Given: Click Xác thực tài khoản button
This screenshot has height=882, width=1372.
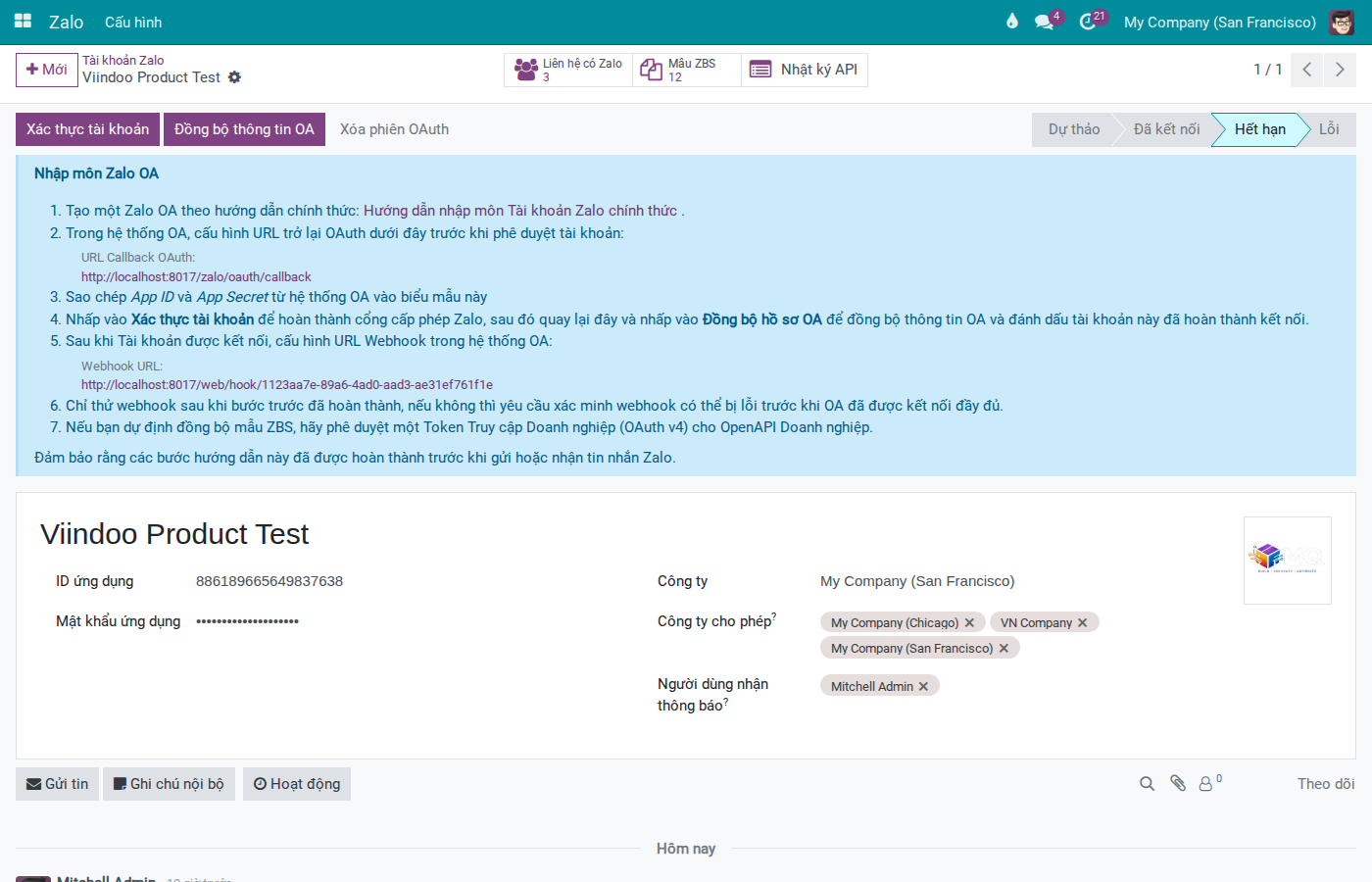Looking at the screenshot, I should (x=88, y=129).
